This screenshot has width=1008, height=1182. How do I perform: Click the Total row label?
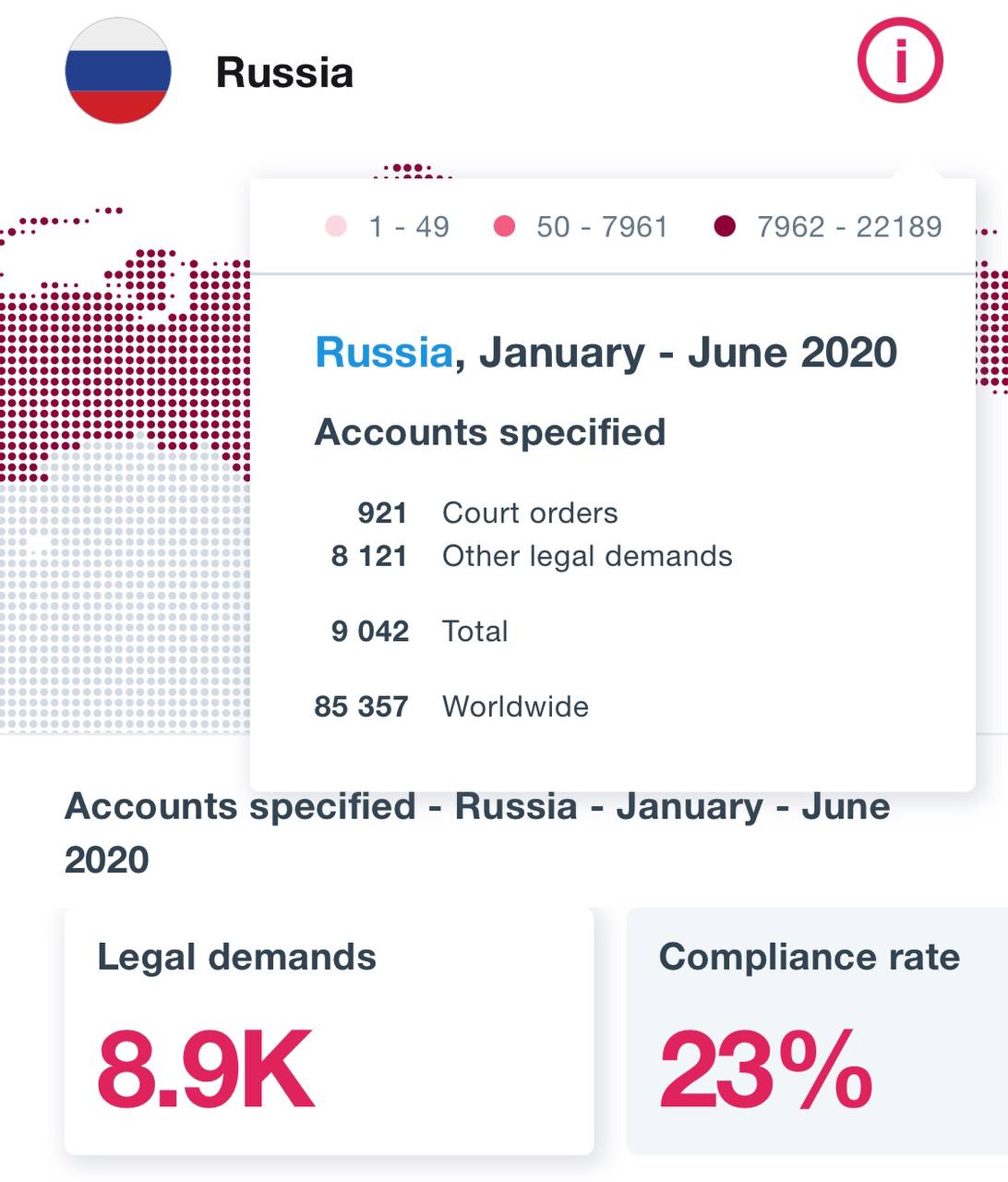(x=475, y=632)
